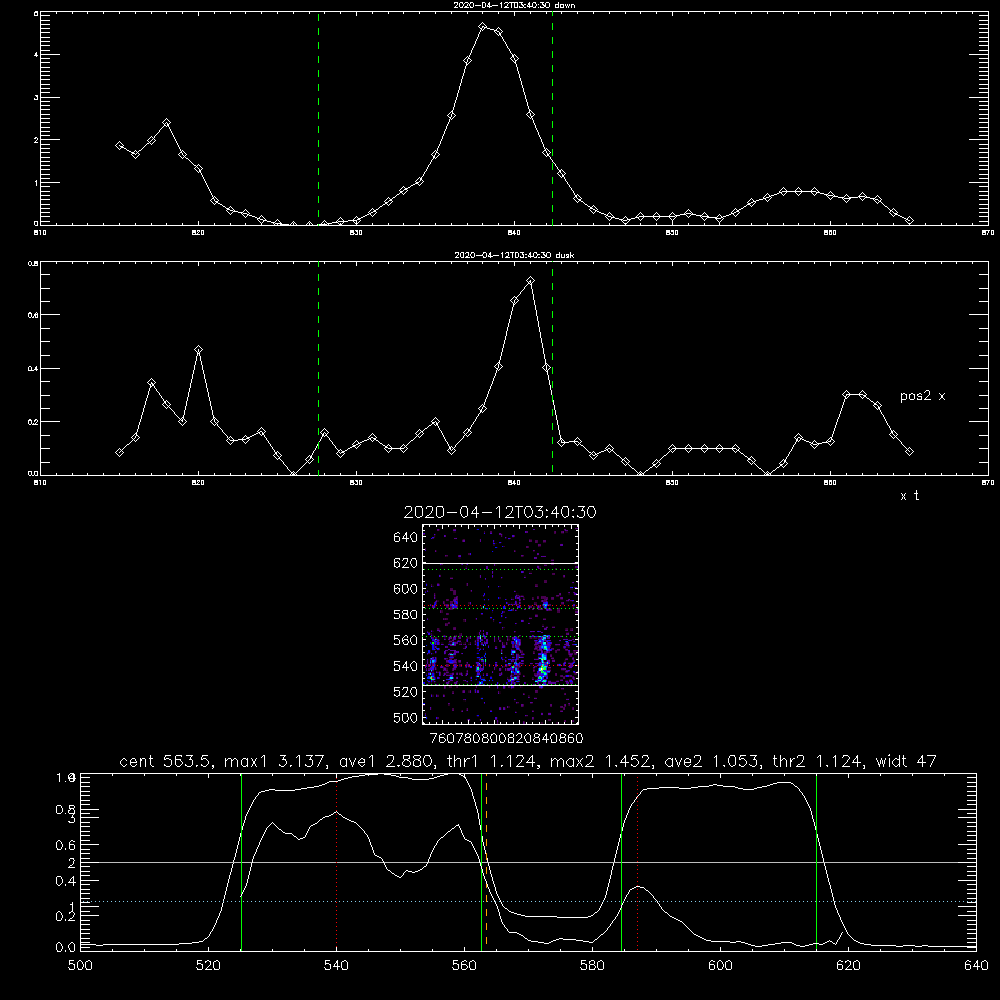
Task: Click the y-axis label "580" beside the spectrogram image
Action: click(x=406, y=615)
